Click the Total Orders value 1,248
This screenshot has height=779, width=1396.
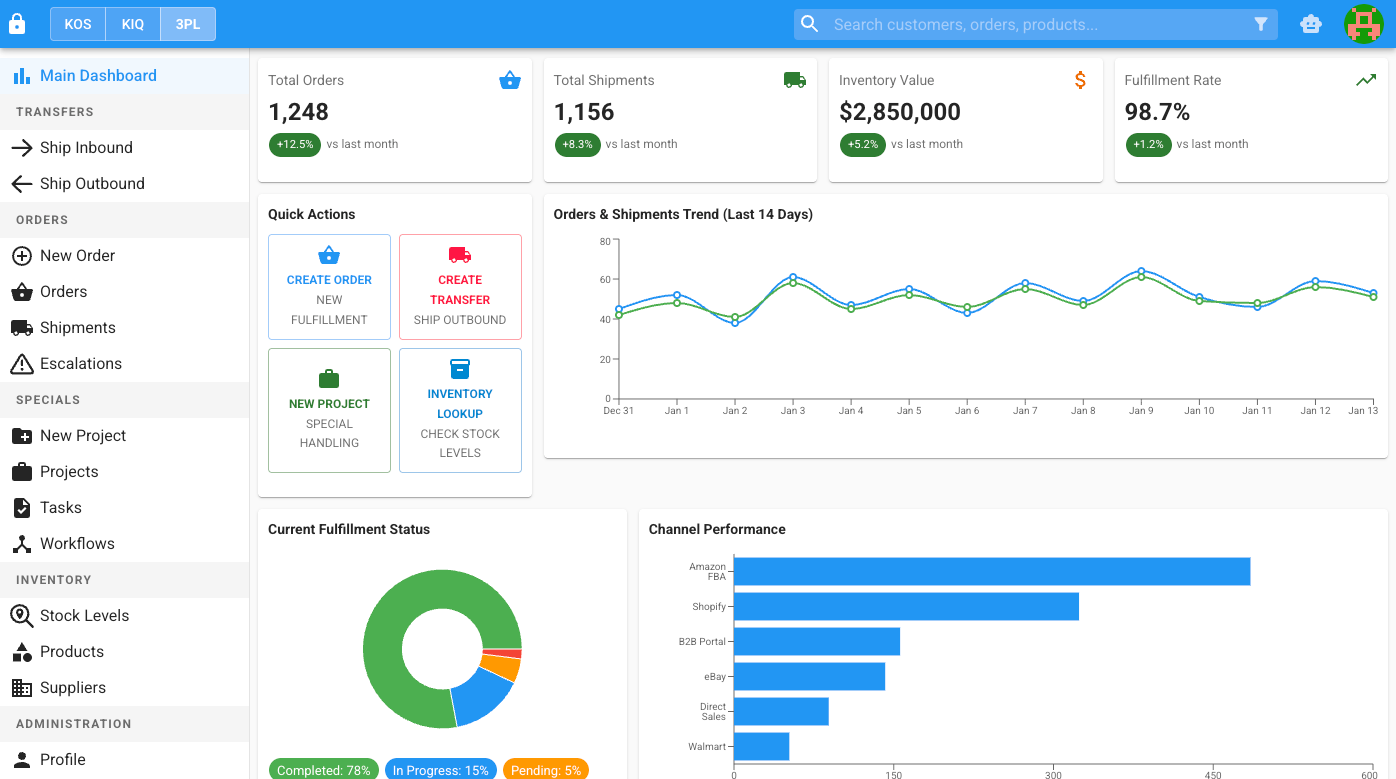(x=299, y=112)
